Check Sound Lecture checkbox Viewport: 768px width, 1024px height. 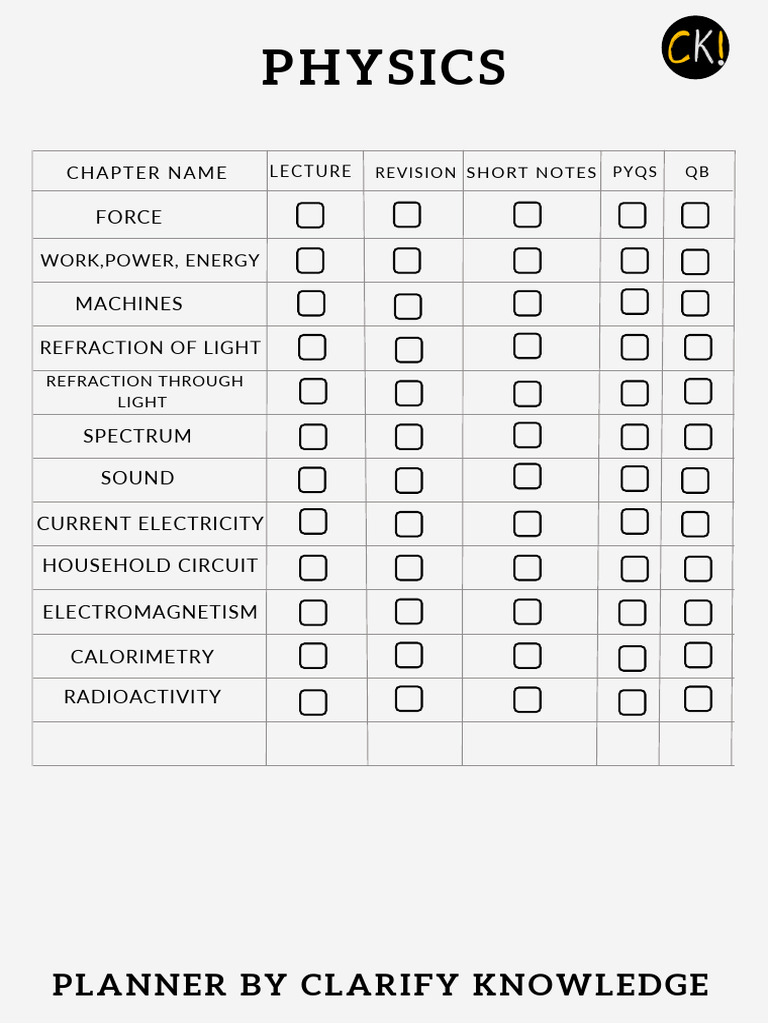click(312, 480)
